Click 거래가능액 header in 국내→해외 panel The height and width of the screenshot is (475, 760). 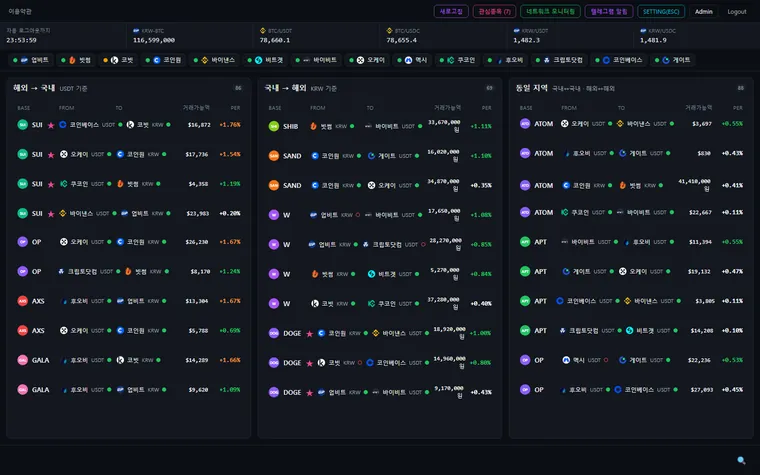(x=447, y=108)
